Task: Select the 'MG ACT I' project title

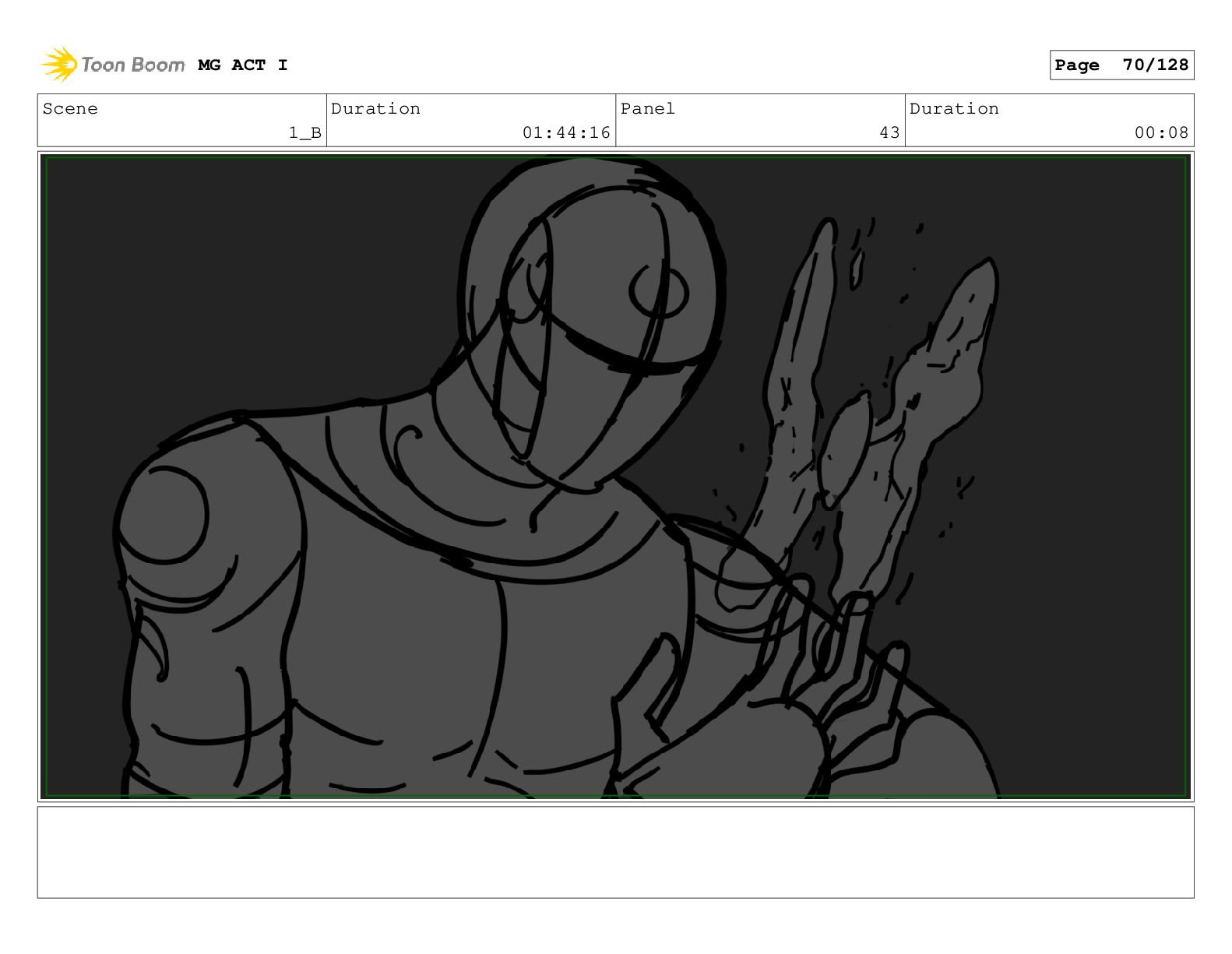Action: click(242, 65)
